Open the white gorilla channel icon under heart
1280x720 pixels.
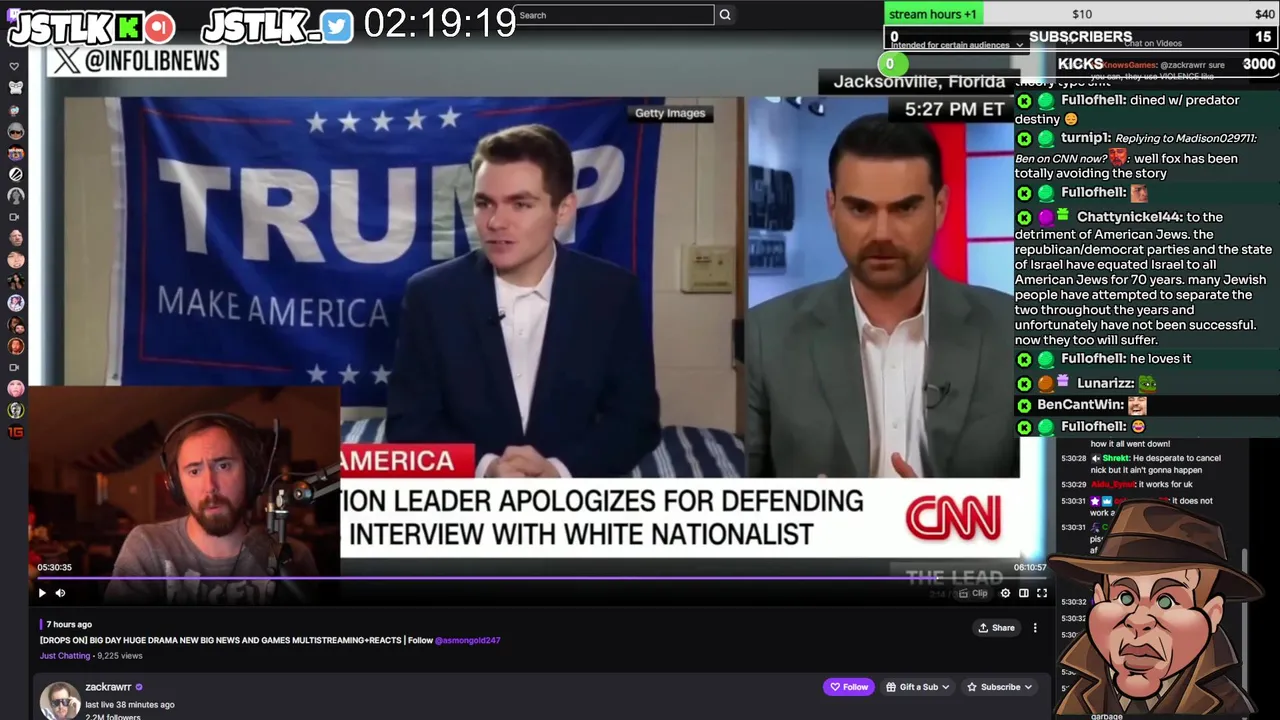coord(15,88)
